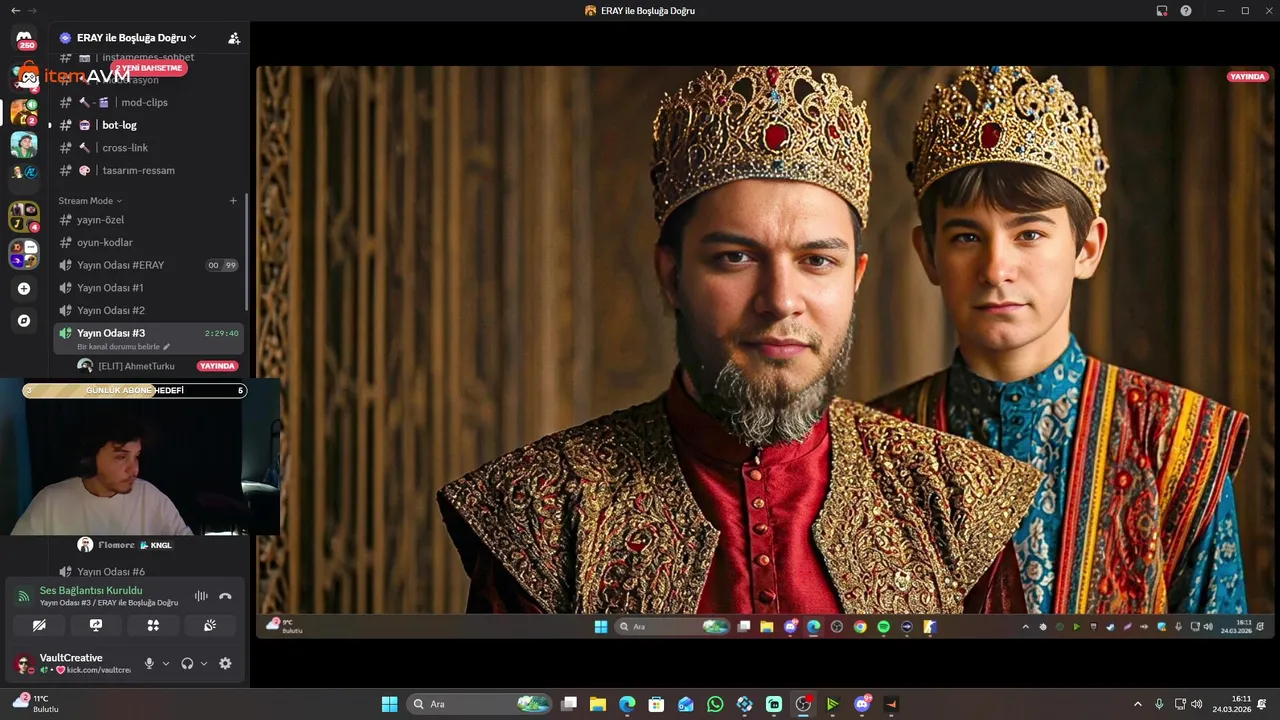1280x720 pixels.
Task: Click the invite people icon beside server name
Action: (234, 38)
